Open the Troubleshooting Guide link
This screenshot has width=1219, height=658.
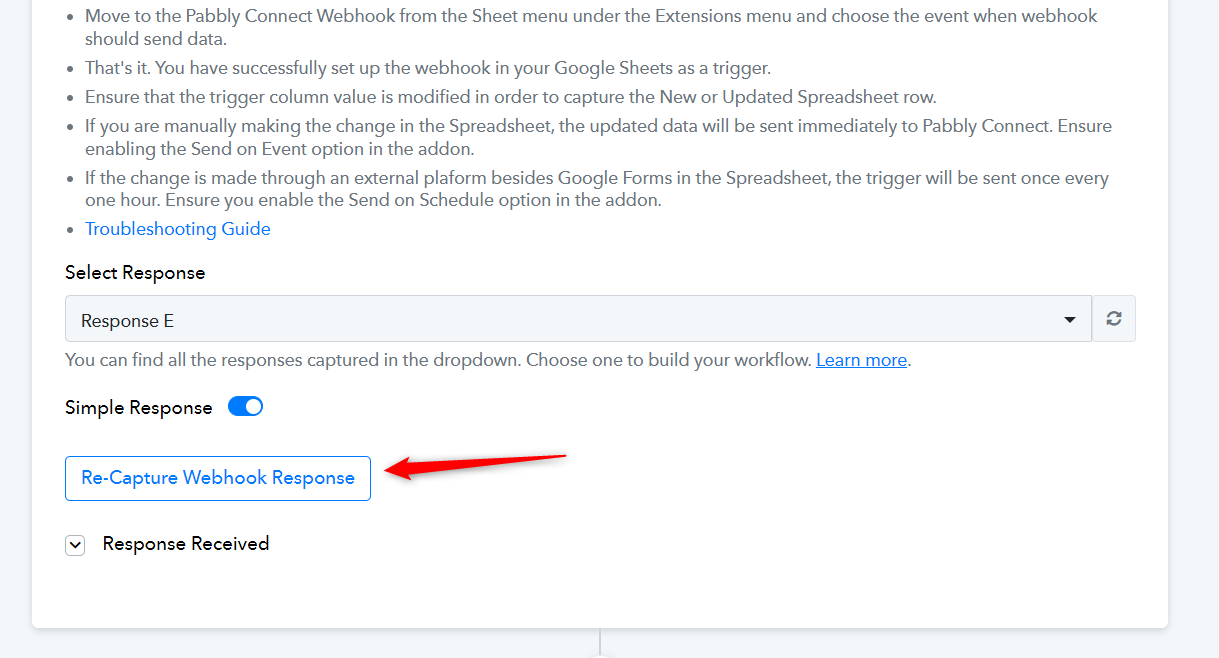[x=178, y=229]
